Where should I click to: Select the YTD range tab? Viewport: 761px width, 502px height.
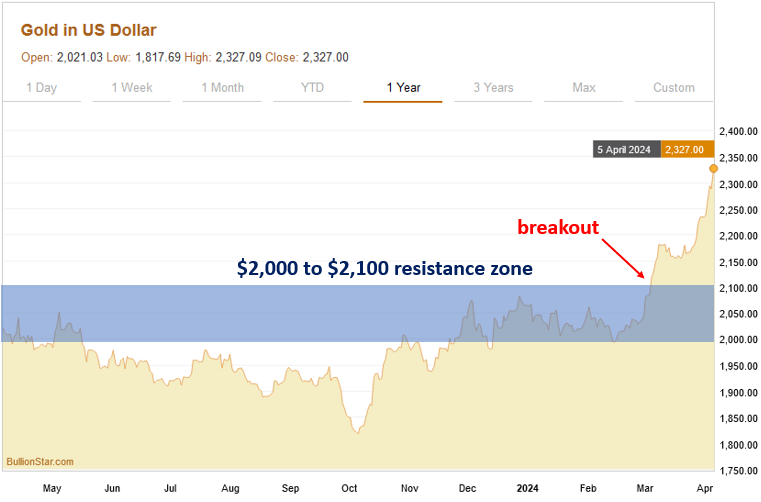tap(312, 88)
